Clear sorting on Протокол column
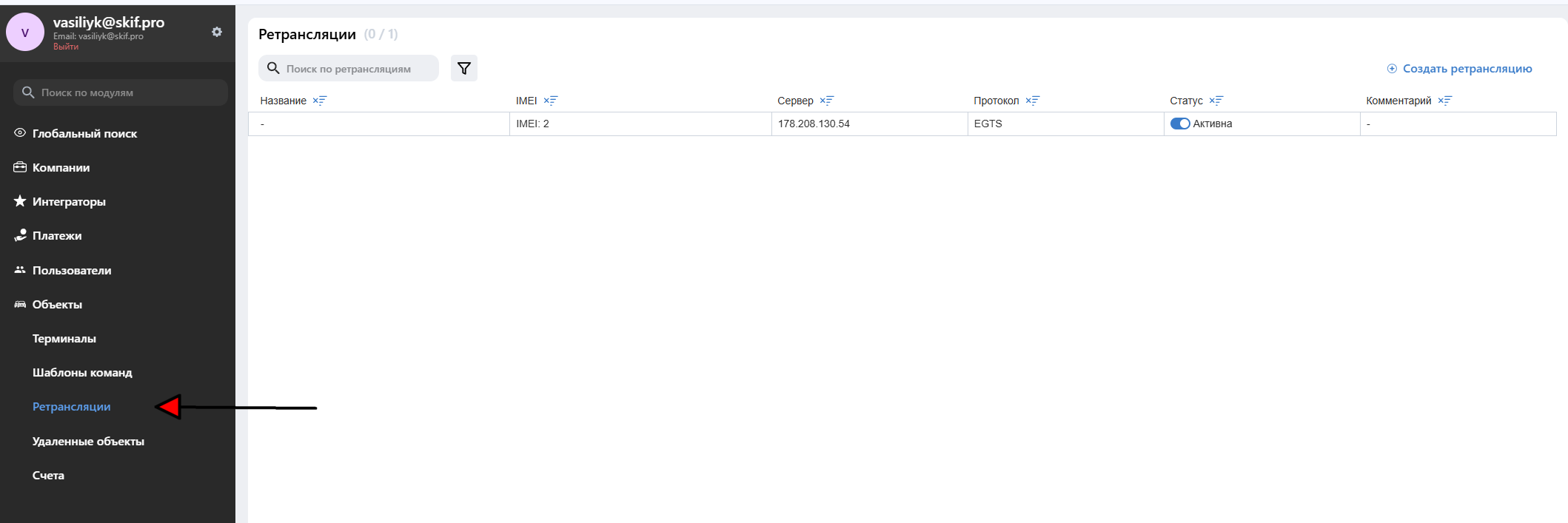Viewport: 1568px width, 523px height. click(1032, 101)
